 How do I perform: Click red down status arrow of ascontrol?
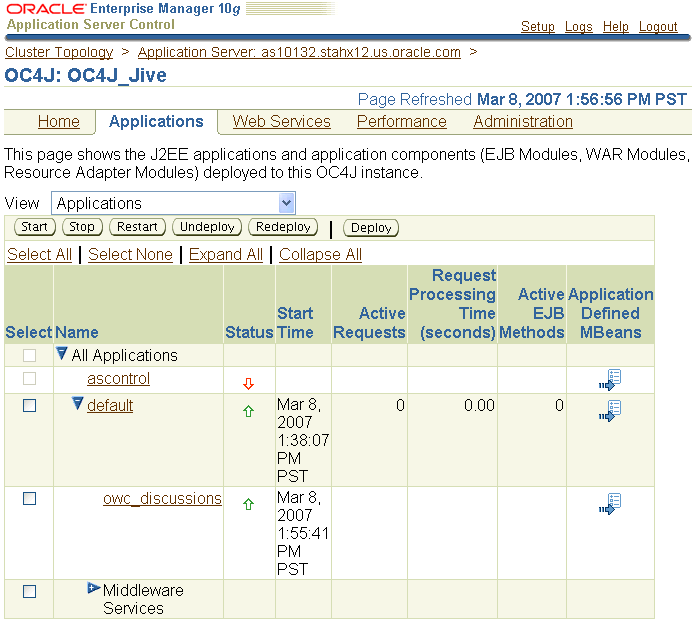tap(248, 384)
